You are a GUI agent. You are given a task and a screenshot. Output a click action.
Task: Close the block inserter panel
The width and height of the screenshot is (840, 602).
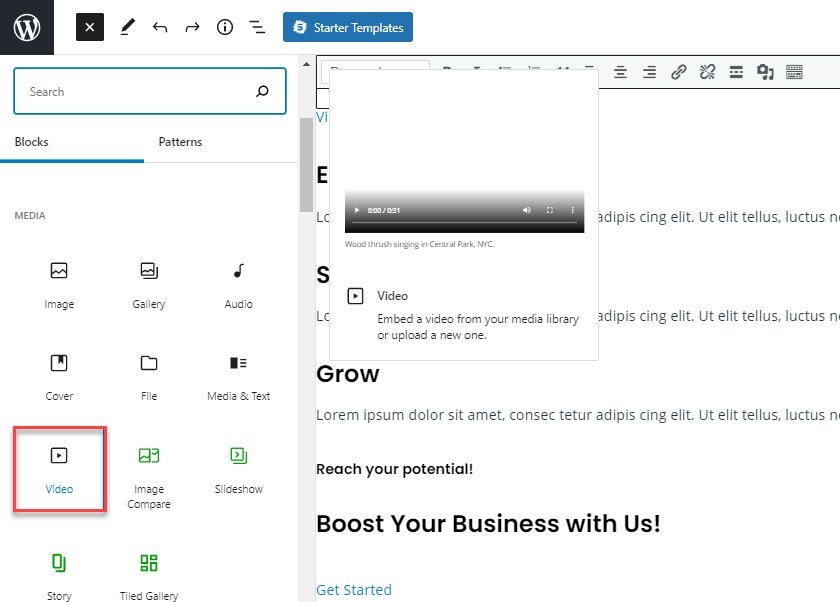click(x=90, y=28)
